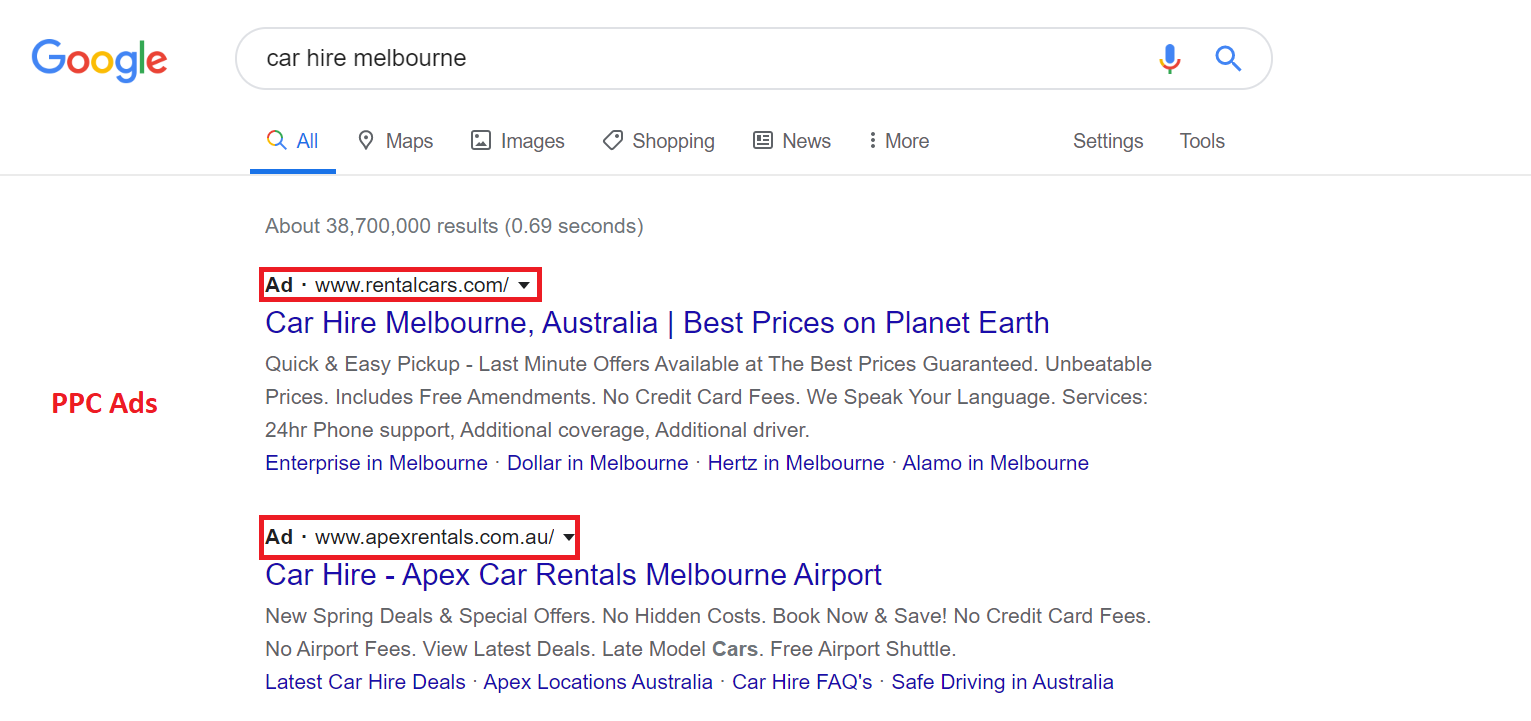This screenshot has height=721, width=1531.
Task: Go to the News tab
Action: pos(792,141)
